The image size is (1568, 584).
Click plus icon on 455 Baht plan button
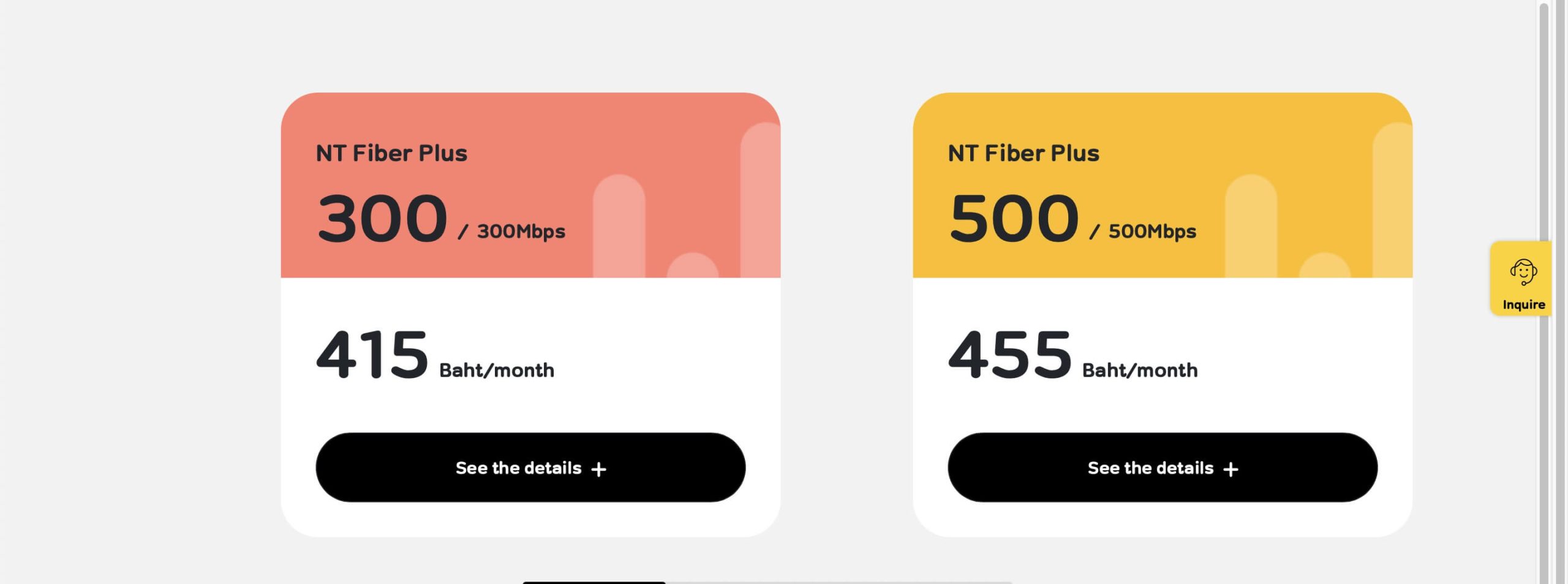click(x=1231, y=469)
